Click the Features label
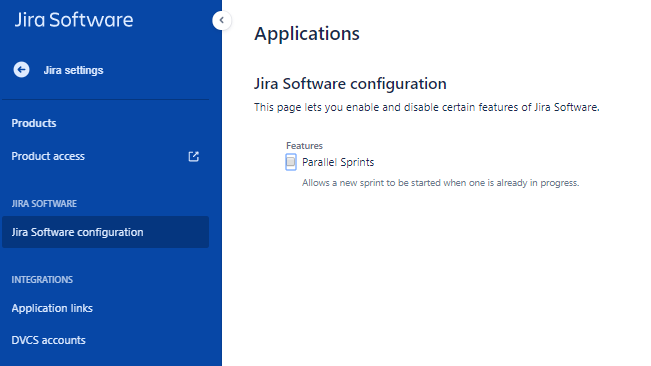The width and height of the screenshot is (651, 366). tap(304, 146)
